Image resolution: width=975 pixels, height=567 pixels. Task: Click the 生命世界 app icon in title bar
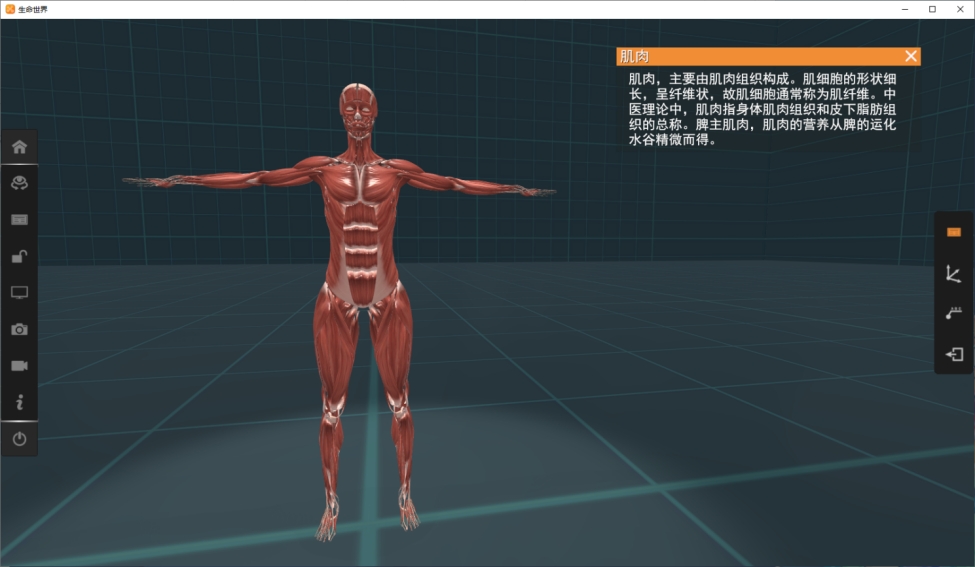point(10,9)
